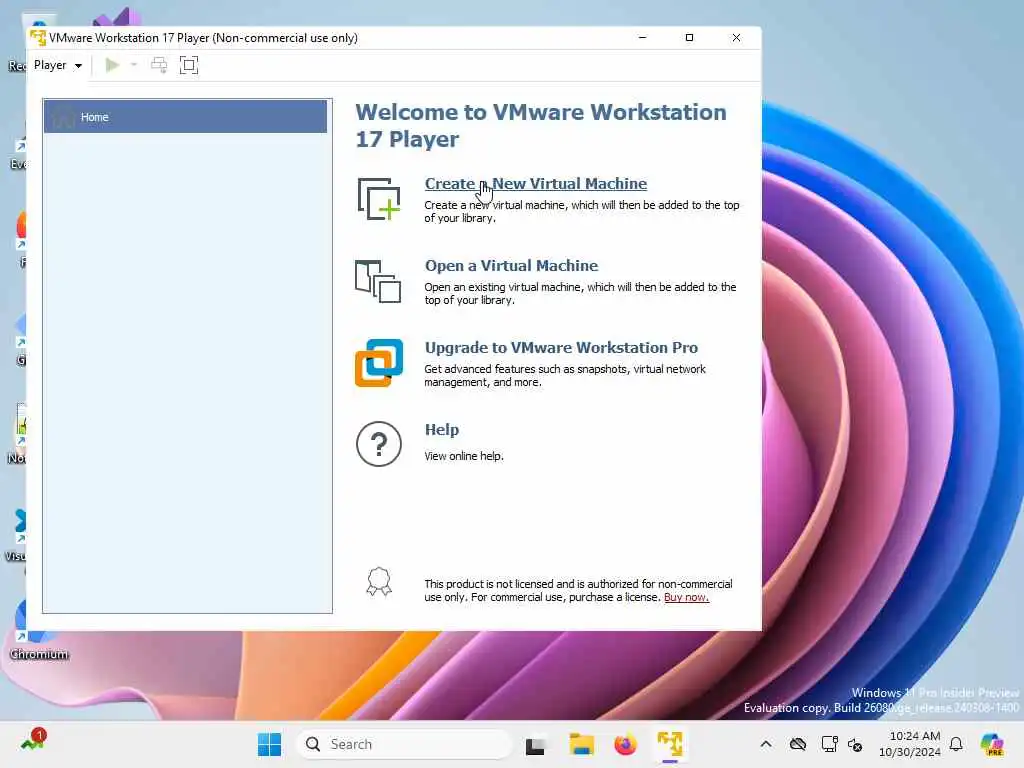The height and width of the screenshot is (768, 1024).
Task: Enter full screen mode via toolbar icon
Action: pyautogui.click(x=189, y=65)
